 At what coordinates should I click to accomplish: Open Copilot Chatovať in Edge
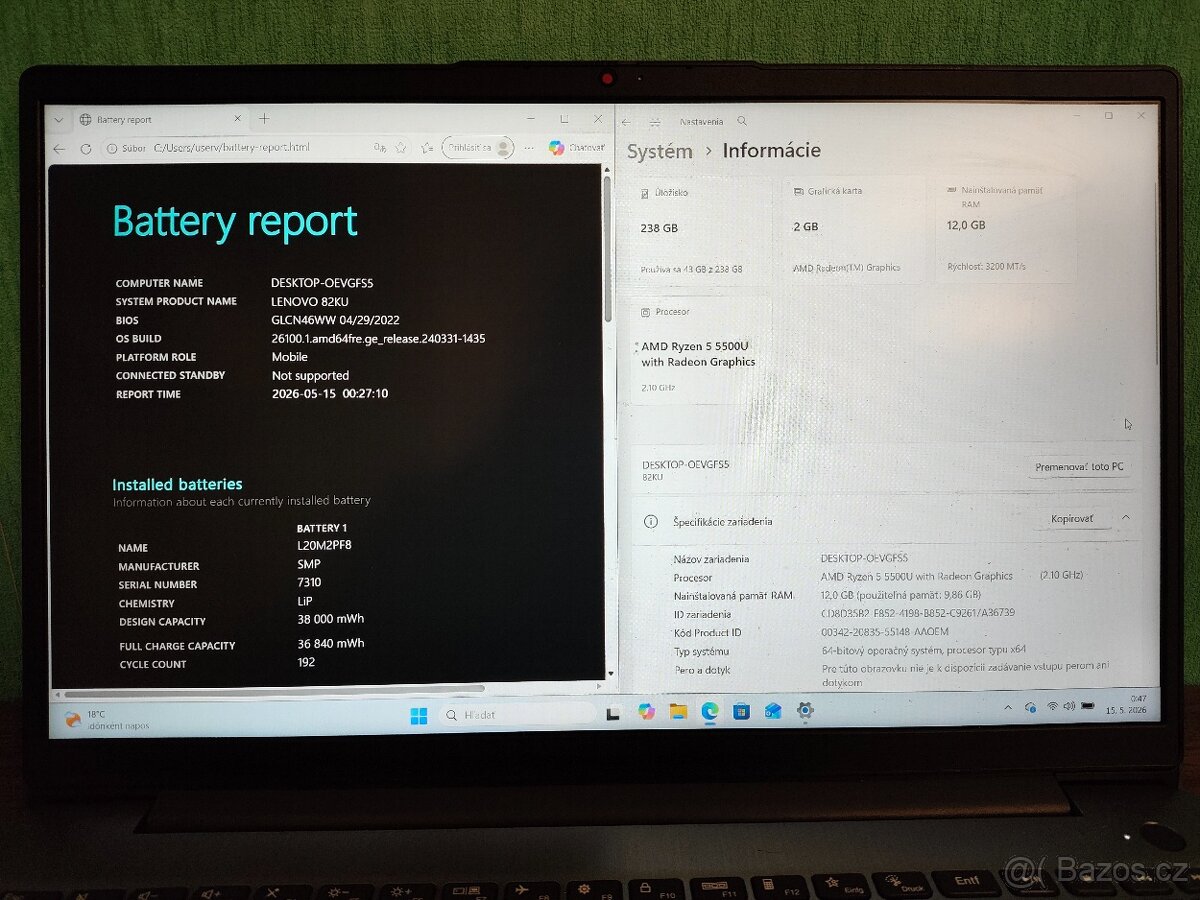tap(577, 148)
